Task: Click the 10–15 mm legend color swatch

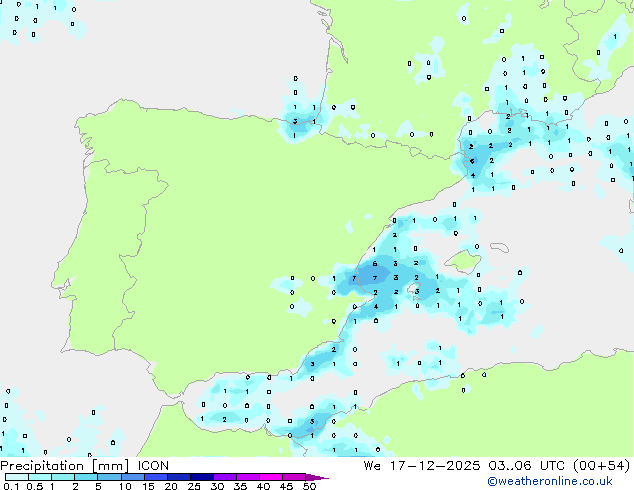Action: tap(133, 477)
